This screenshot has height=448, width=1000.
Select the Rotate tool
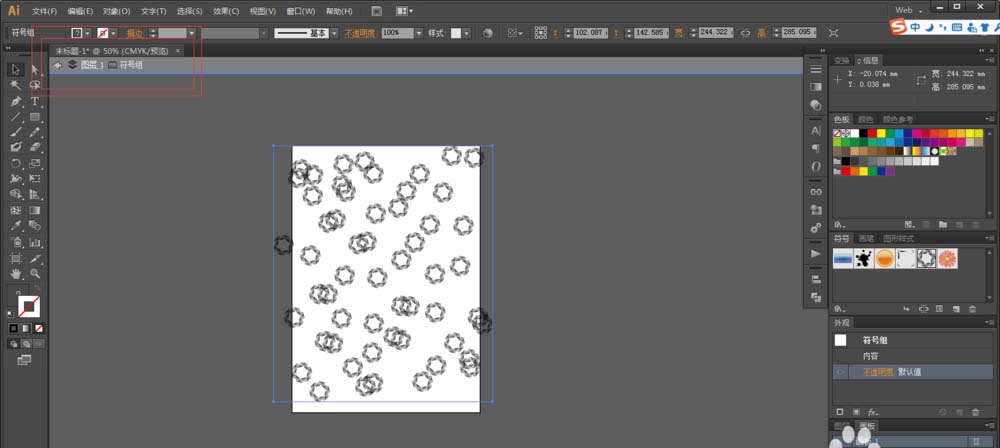click(16, 163)
